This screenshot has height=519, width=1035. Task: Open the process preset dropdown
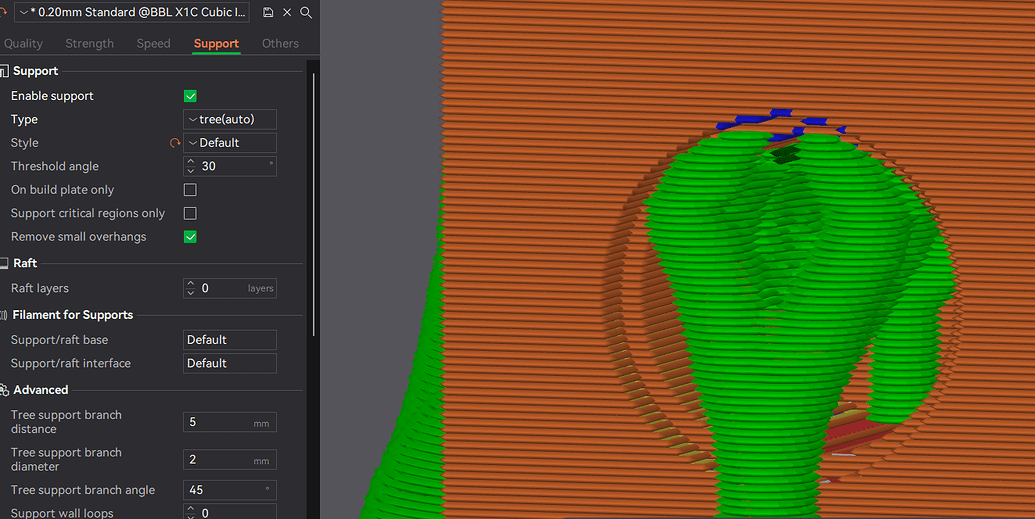[x=132, y=13]
